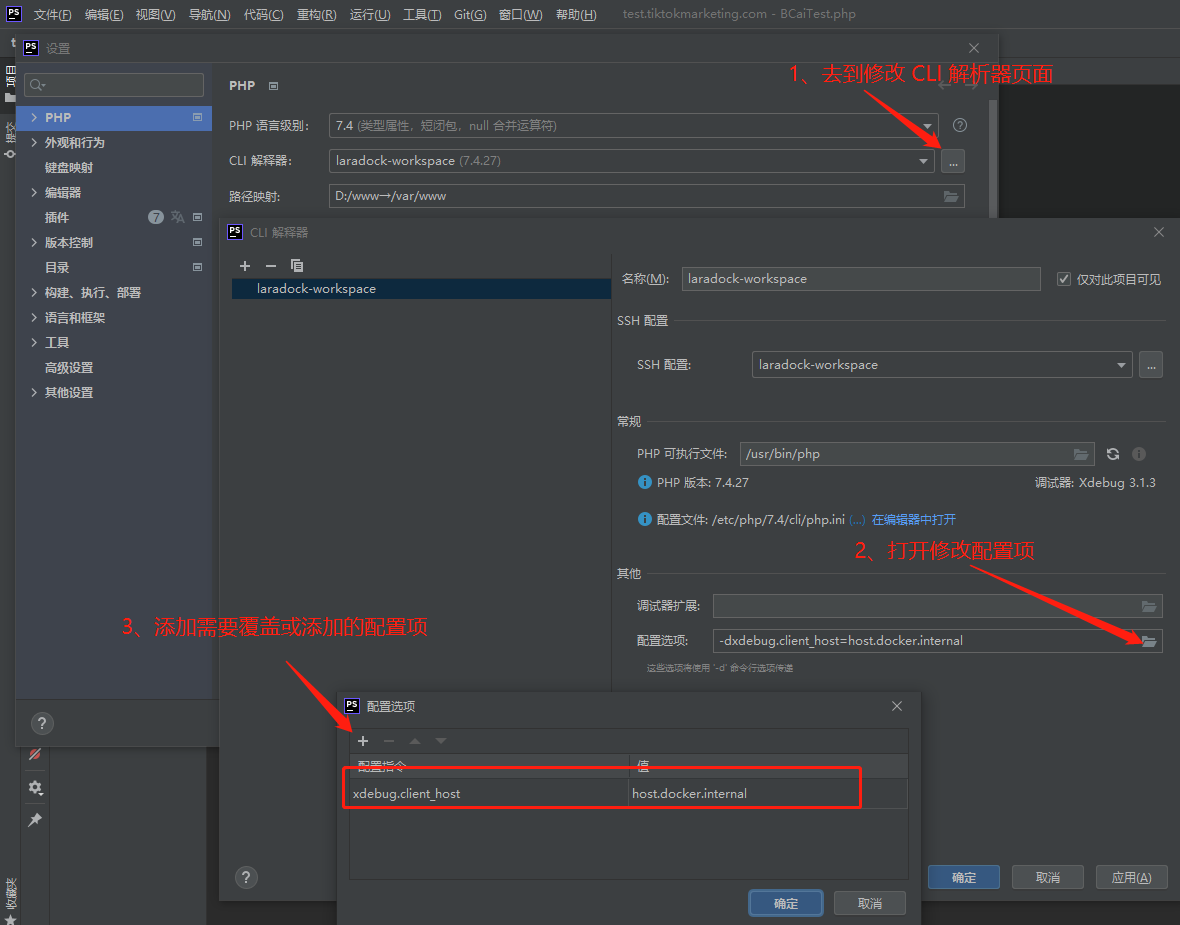Image resolution: width=1180 pixels, height=925 pixels.
Task: Expand Version Control settings node
Action: 34,242
